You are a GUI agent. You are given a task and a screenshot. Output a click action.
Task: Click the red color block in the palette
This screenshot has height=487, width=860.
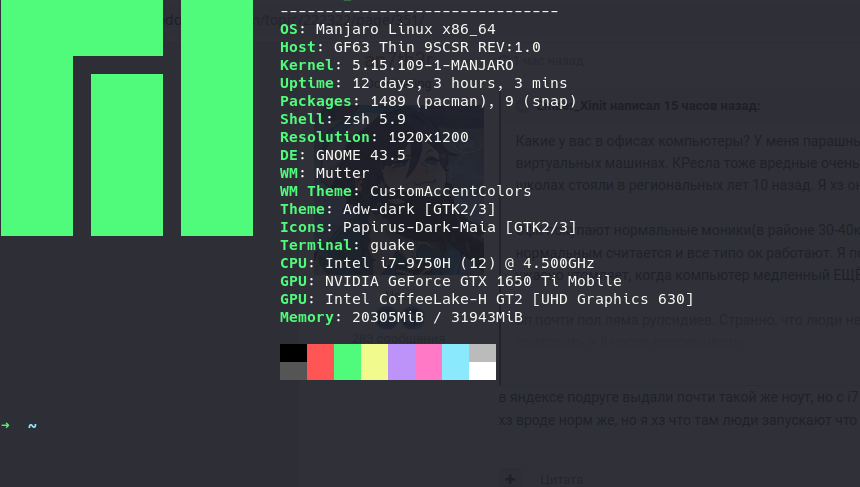320,362
